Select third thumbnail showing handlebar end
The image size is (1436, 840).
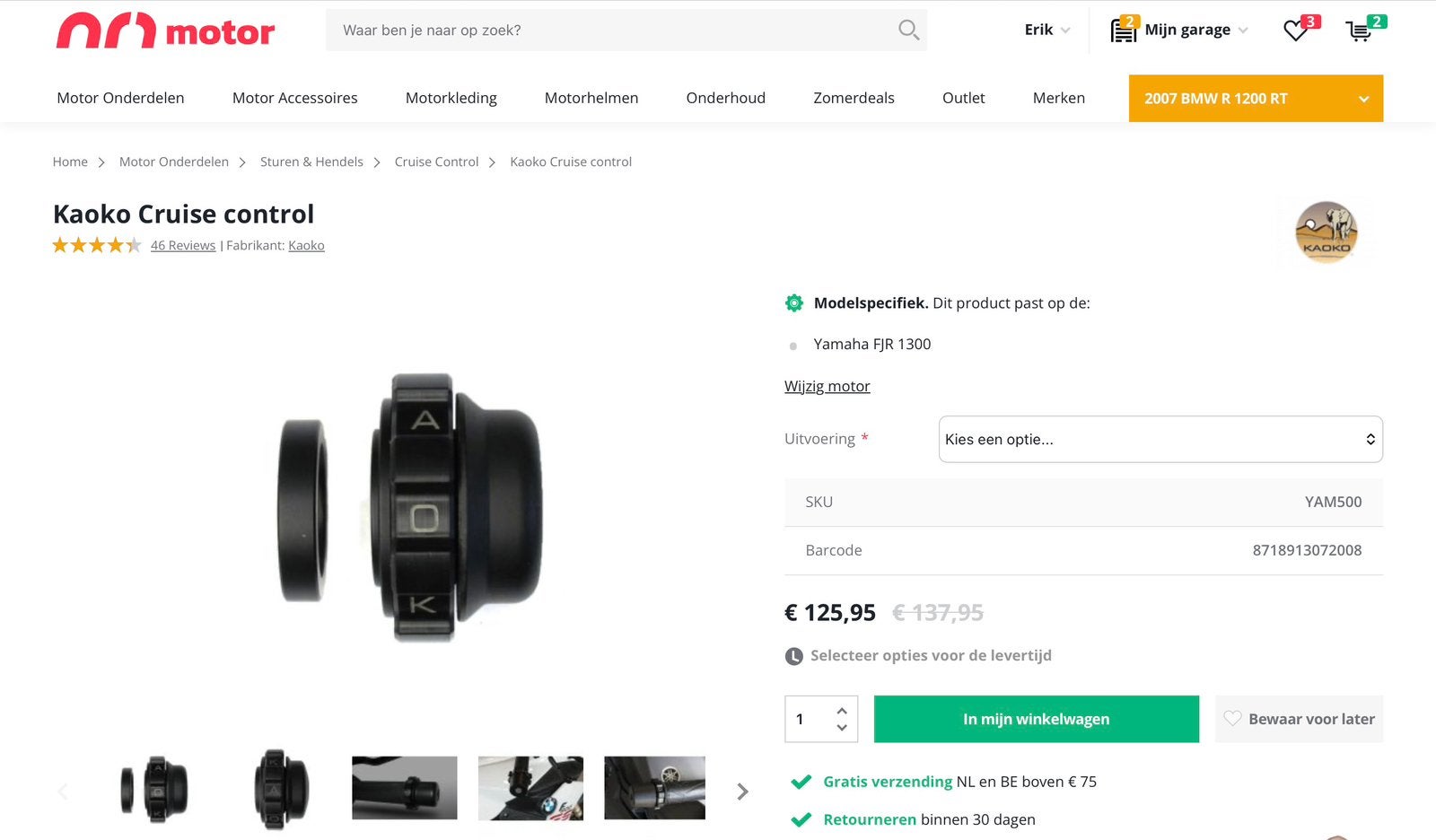point(405,788)
